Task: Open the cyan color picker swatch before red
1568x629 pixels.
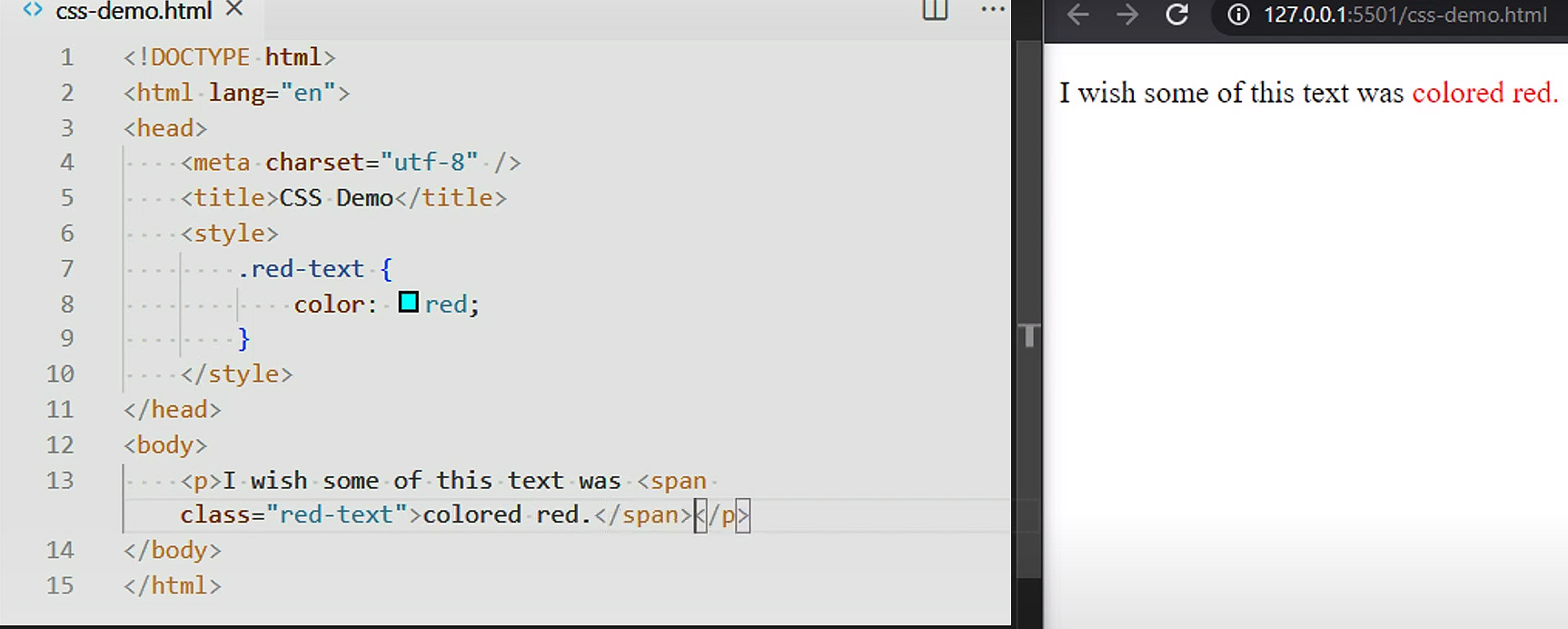Action: tap(409, 302)
